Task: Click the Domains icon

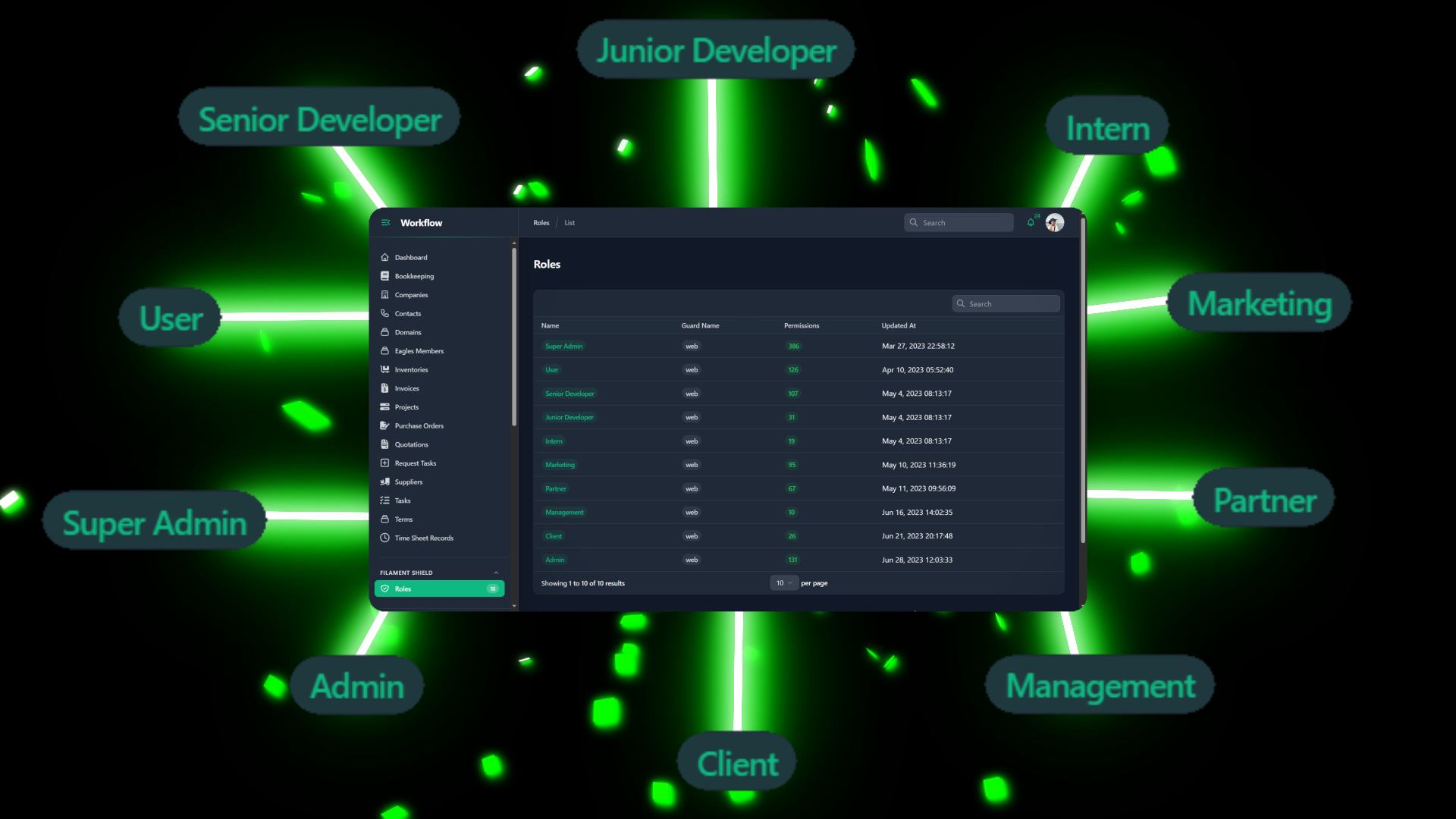Action: 384,332
